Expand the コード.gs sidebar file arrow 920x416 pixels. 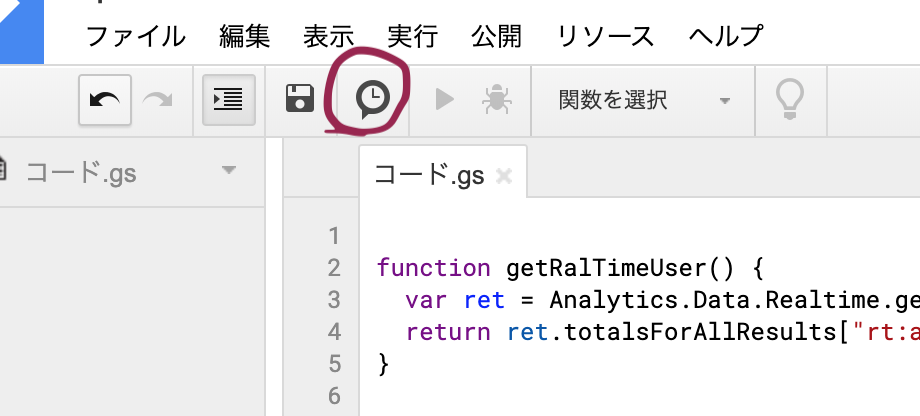tap(229, 171)
